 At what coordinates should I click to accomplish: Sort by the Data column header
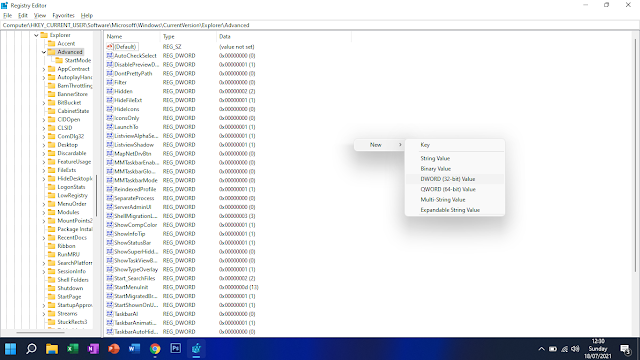[284, 36]
